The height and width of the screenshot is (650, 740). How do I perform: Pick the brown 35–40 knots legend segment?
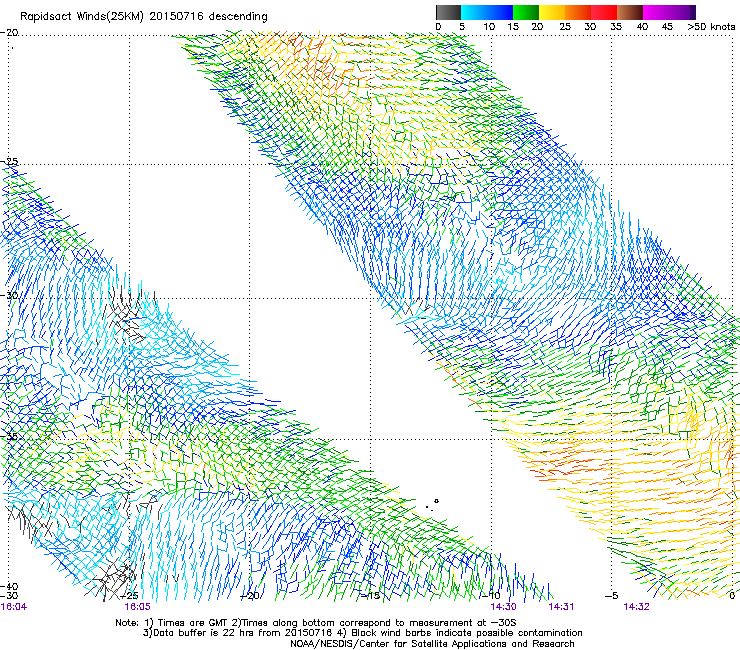(630, 12)
